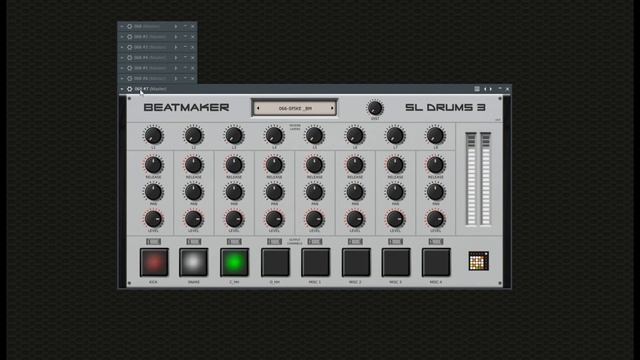
Task: Click the L8 knob
Action: (x=435, y=136)
